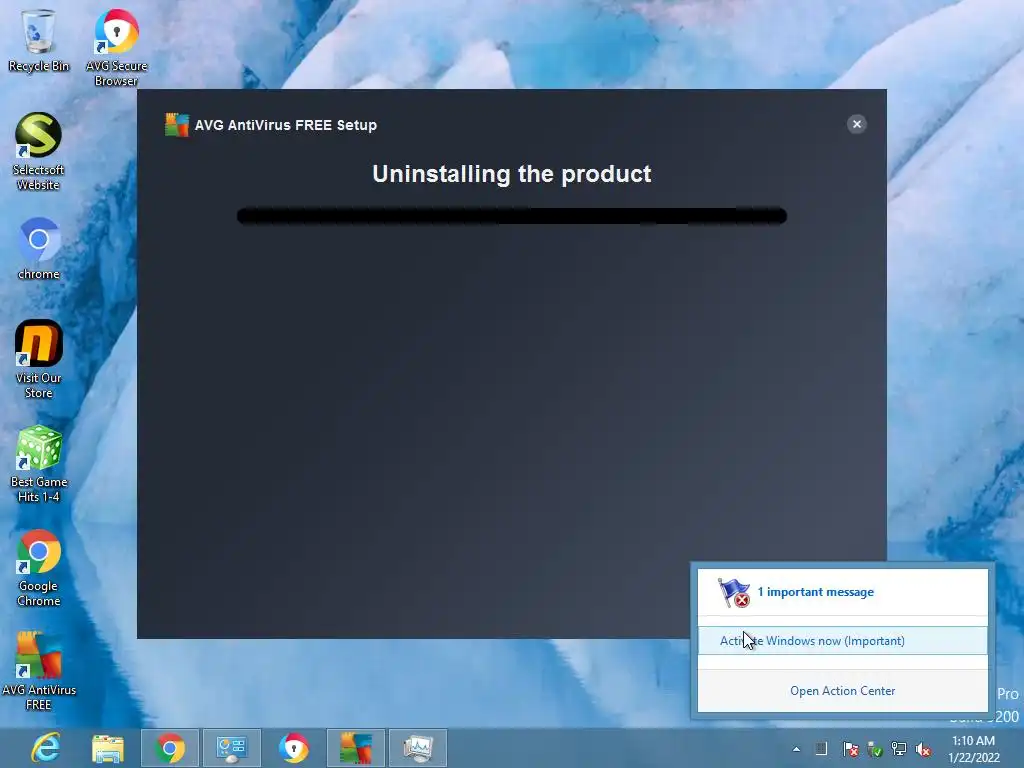Close the AVG AntiVirus FREE Setup window
Screen dimensions: 1024x768
(857, 124)
